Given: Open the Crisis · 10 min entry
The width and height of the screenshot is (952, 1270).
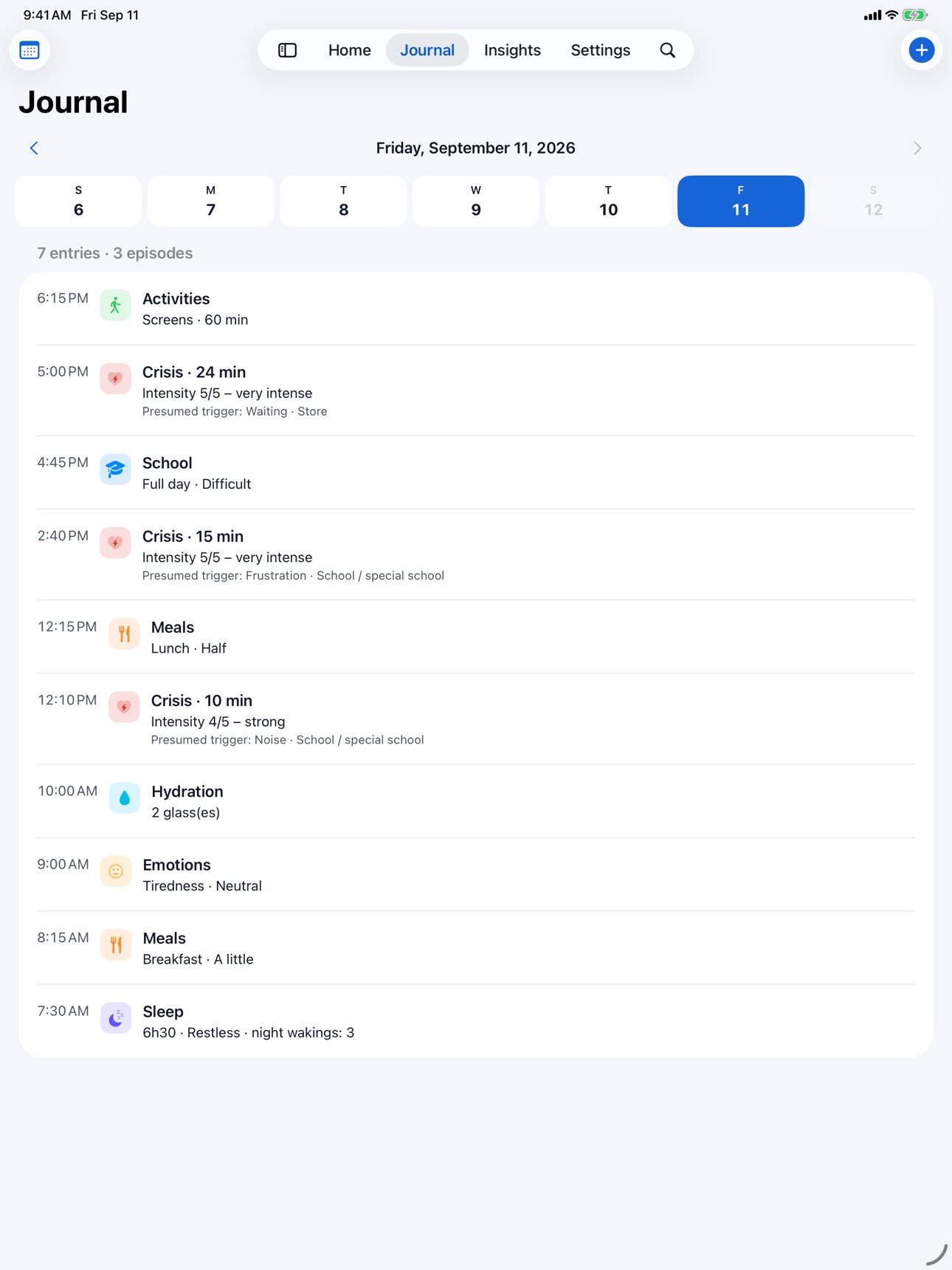Looking at the screenshot, I should pyautogui.click(x=476, y=719).
